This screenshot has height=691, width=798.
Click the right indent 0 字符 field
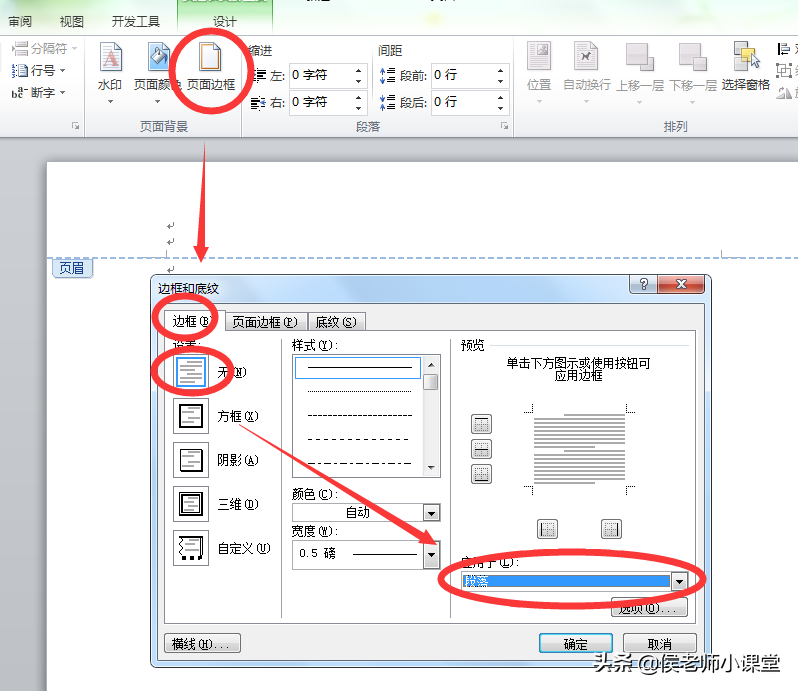click(x=322, y=102)
